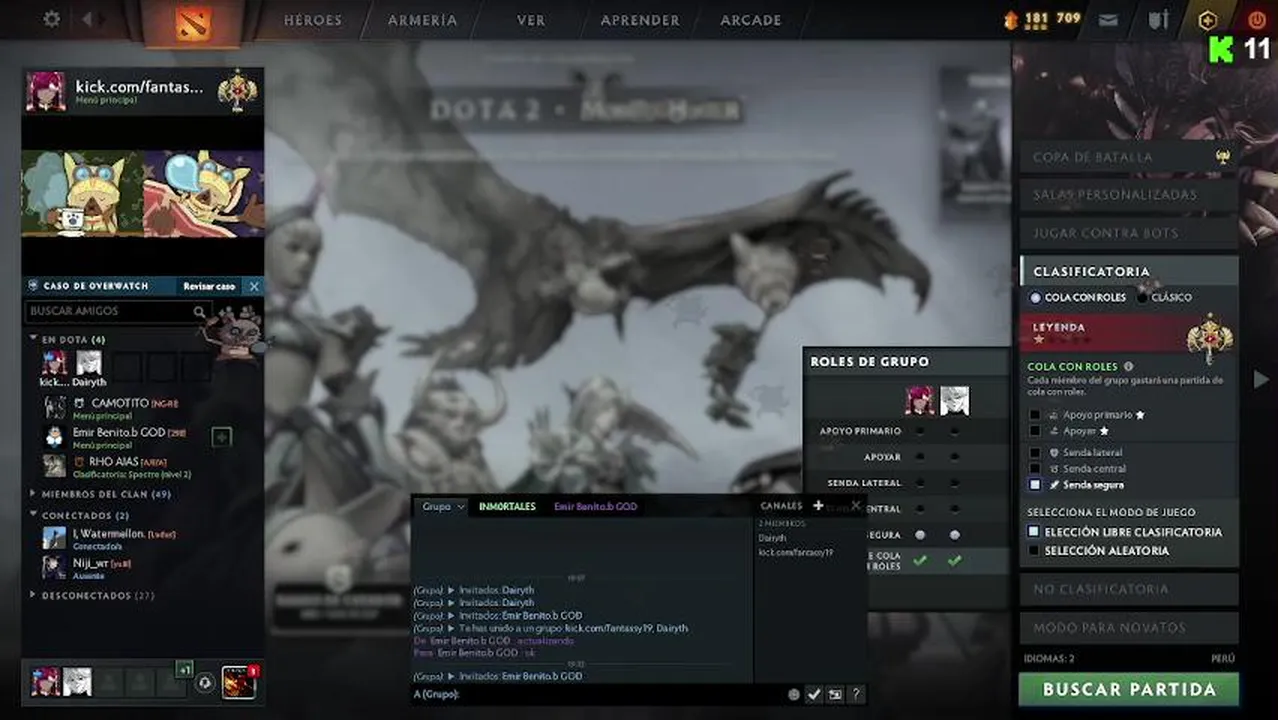This screenshot has width=1278, height=720.
Task: Add a chat channel with plus icon
Action: pyautogui.click(x=818, y=506)
